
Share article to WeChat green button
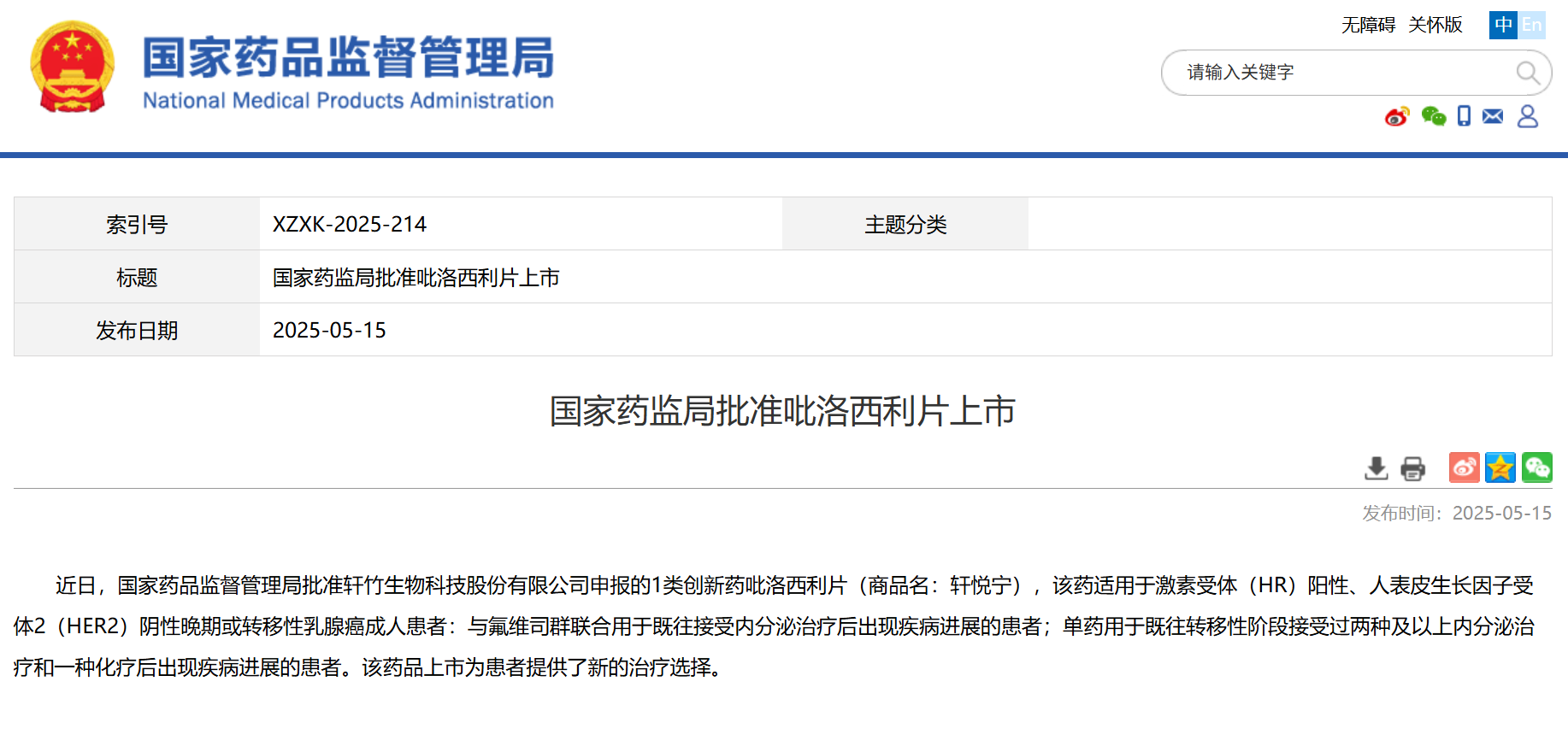tap(1536, 467)
